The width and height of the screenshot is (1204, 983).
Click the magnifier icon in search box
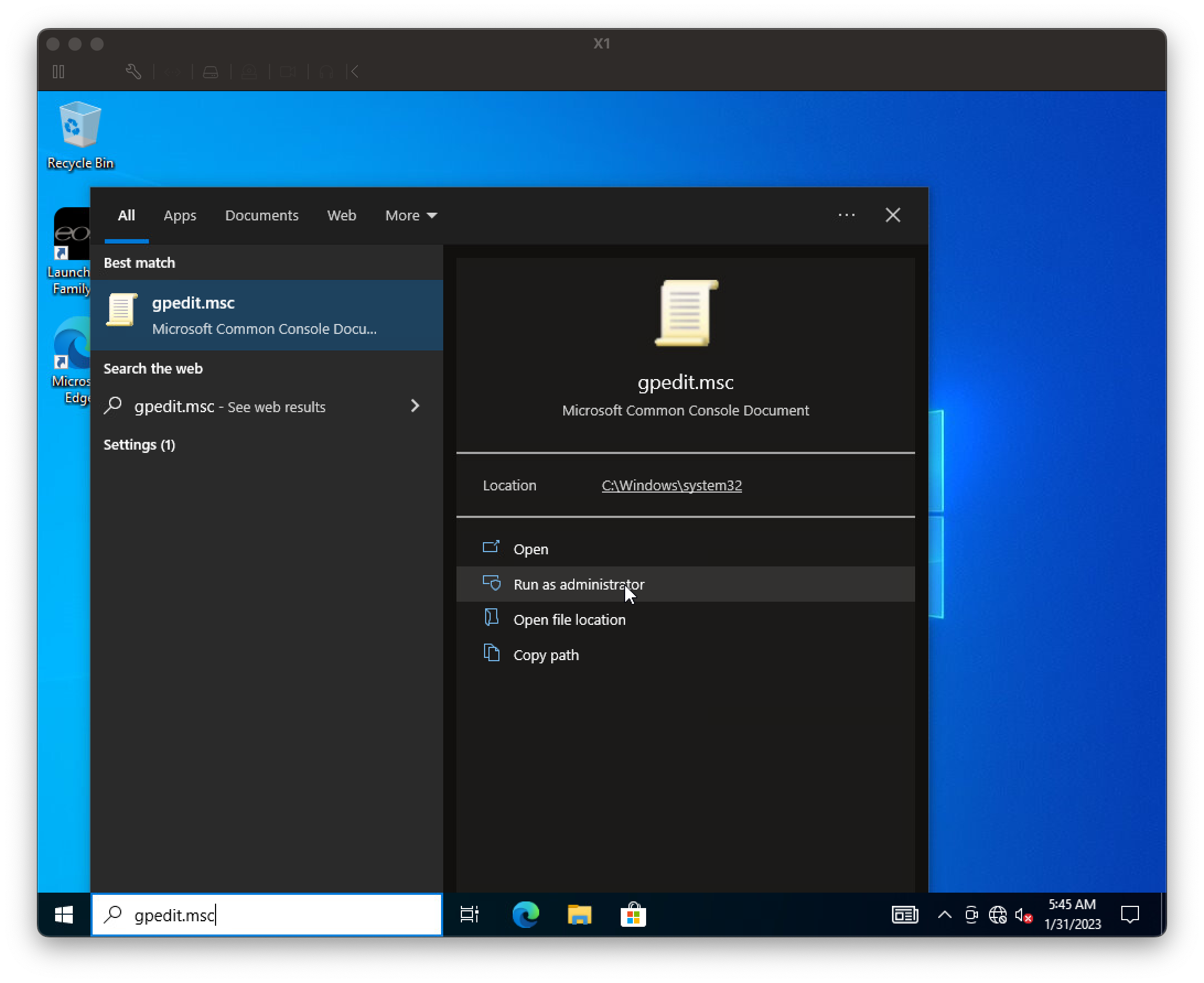tap(114, 914)
